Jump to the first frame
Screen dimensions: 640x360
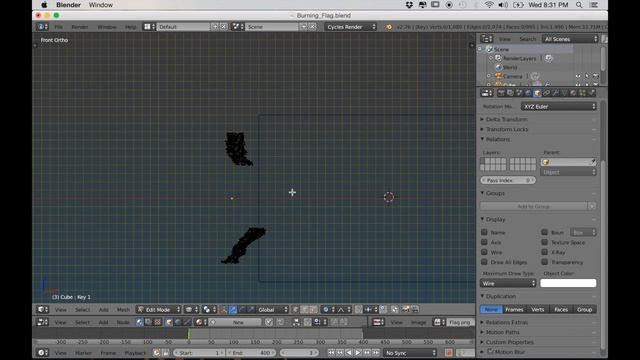pos(331,353)
